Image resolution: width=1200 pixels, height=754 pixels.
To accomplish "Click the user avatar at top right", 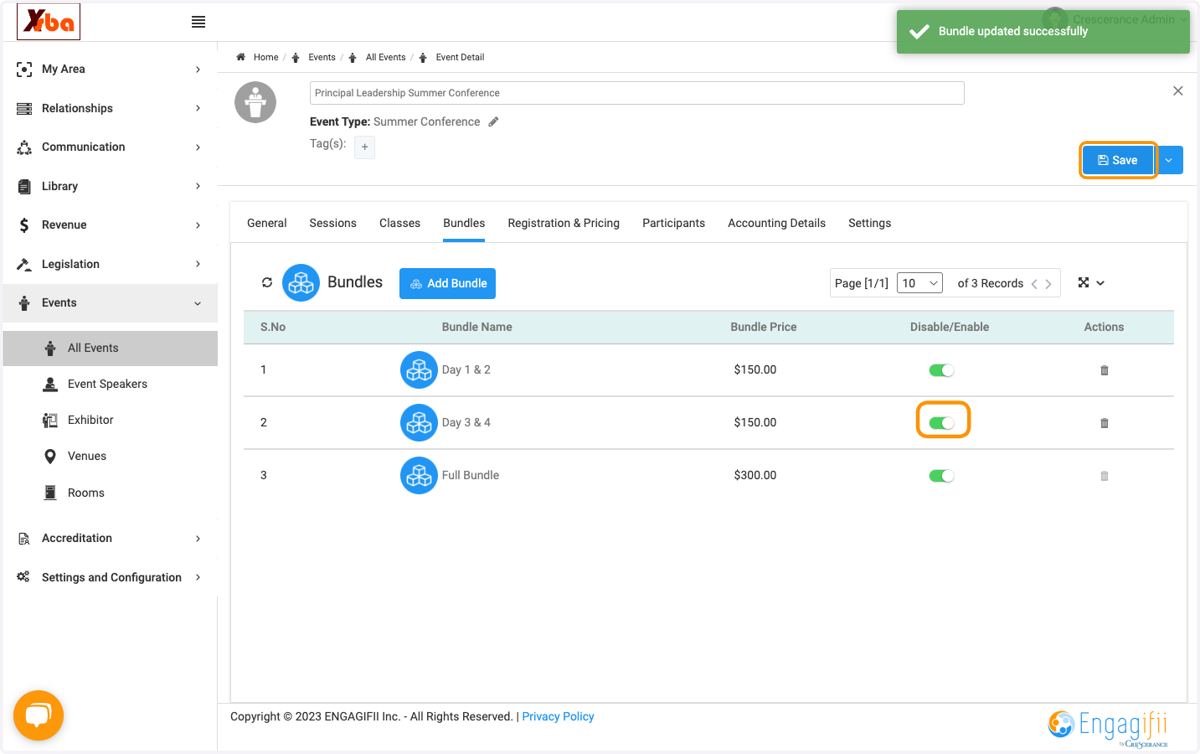I will point(1054,19).
